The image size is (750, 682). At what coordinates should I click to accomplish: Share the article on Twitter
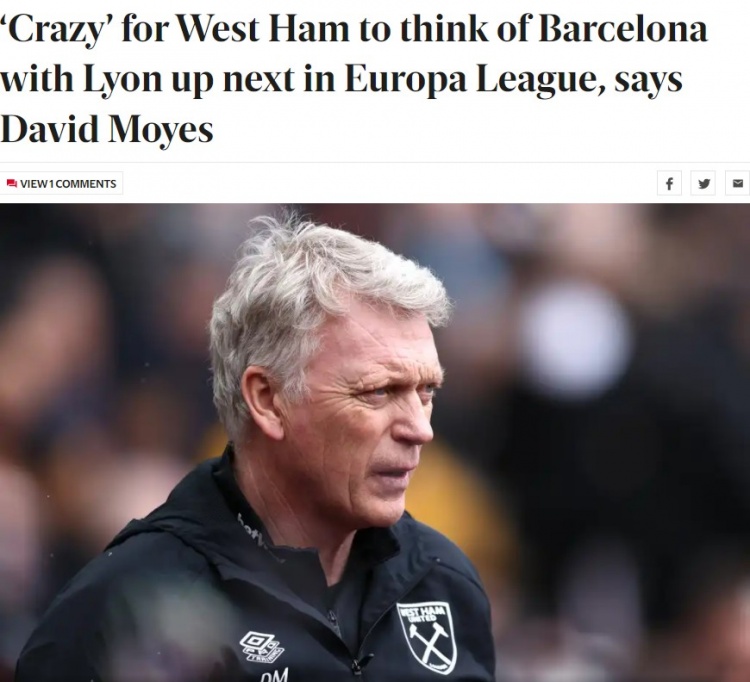(703, 183)
